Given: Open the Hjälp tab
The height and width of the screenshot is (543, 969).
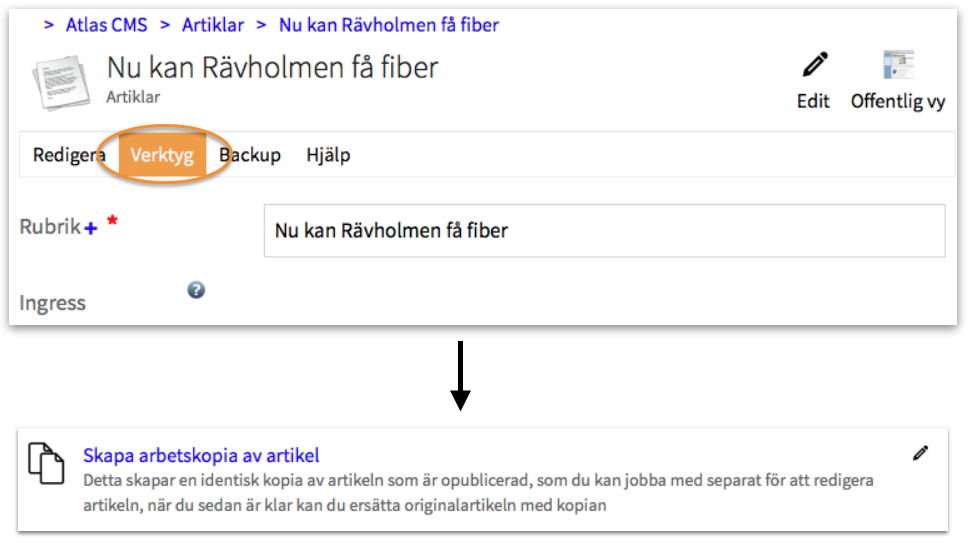Looking at the screenshot, I should click(328, 155).
